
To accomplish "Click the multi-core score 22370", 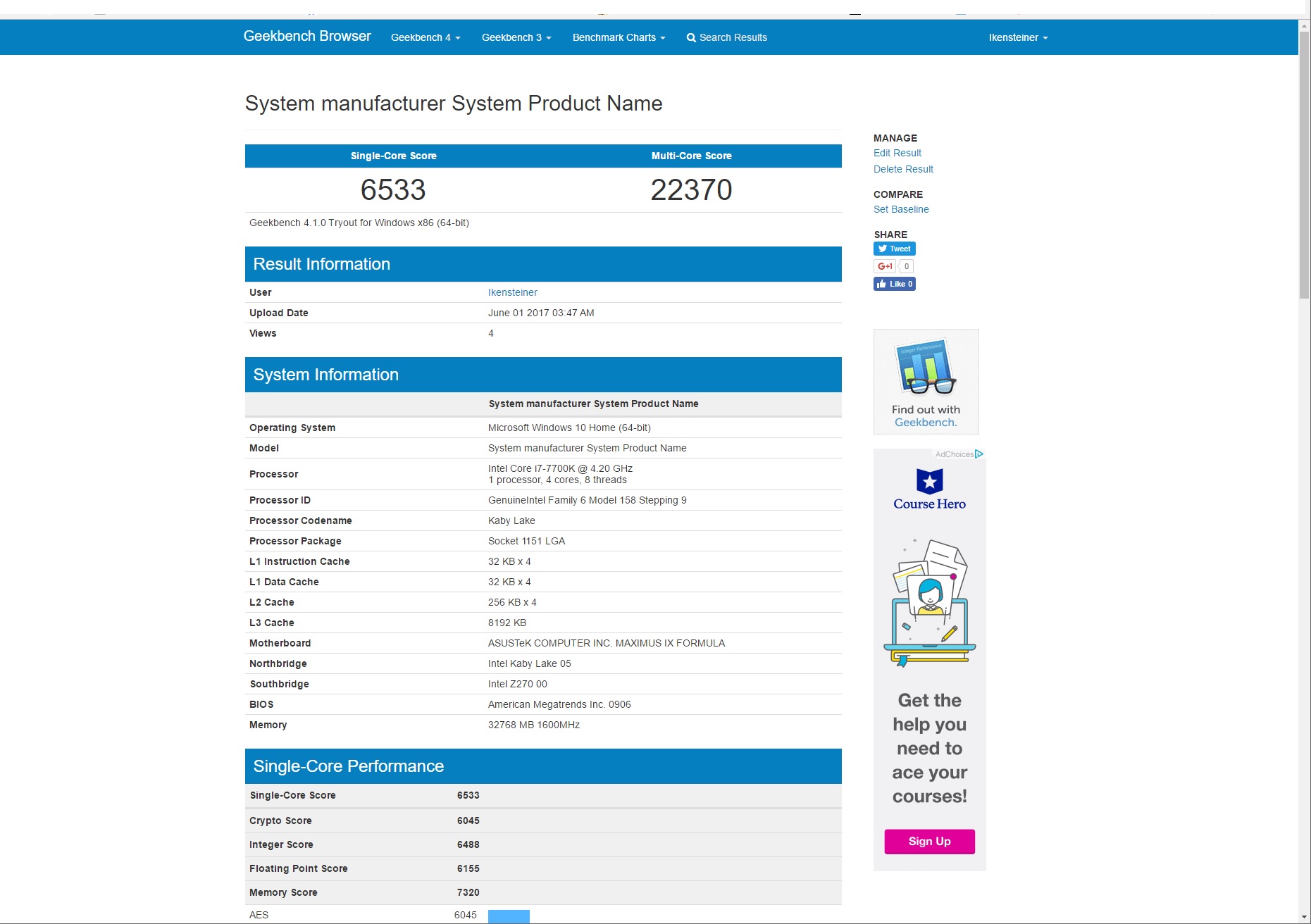I will tap(691, 189).
